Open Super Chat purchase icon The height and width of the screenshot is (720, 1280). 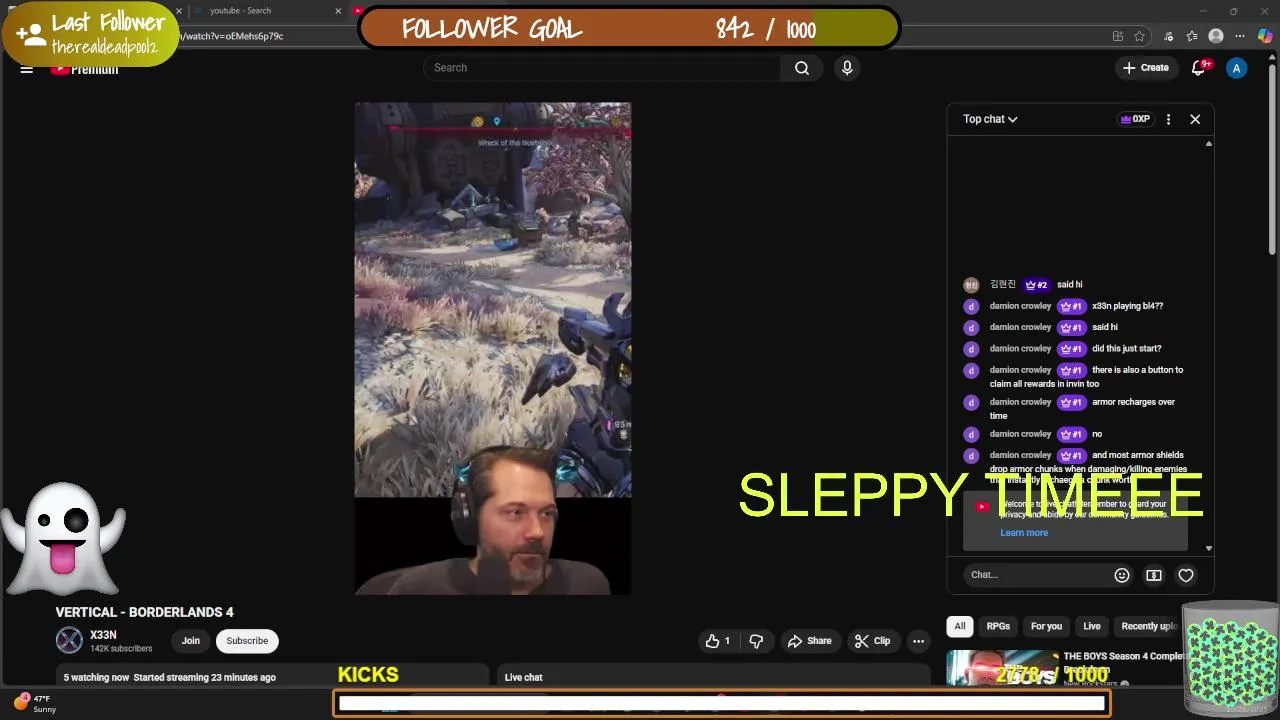tap(1154, 575)
